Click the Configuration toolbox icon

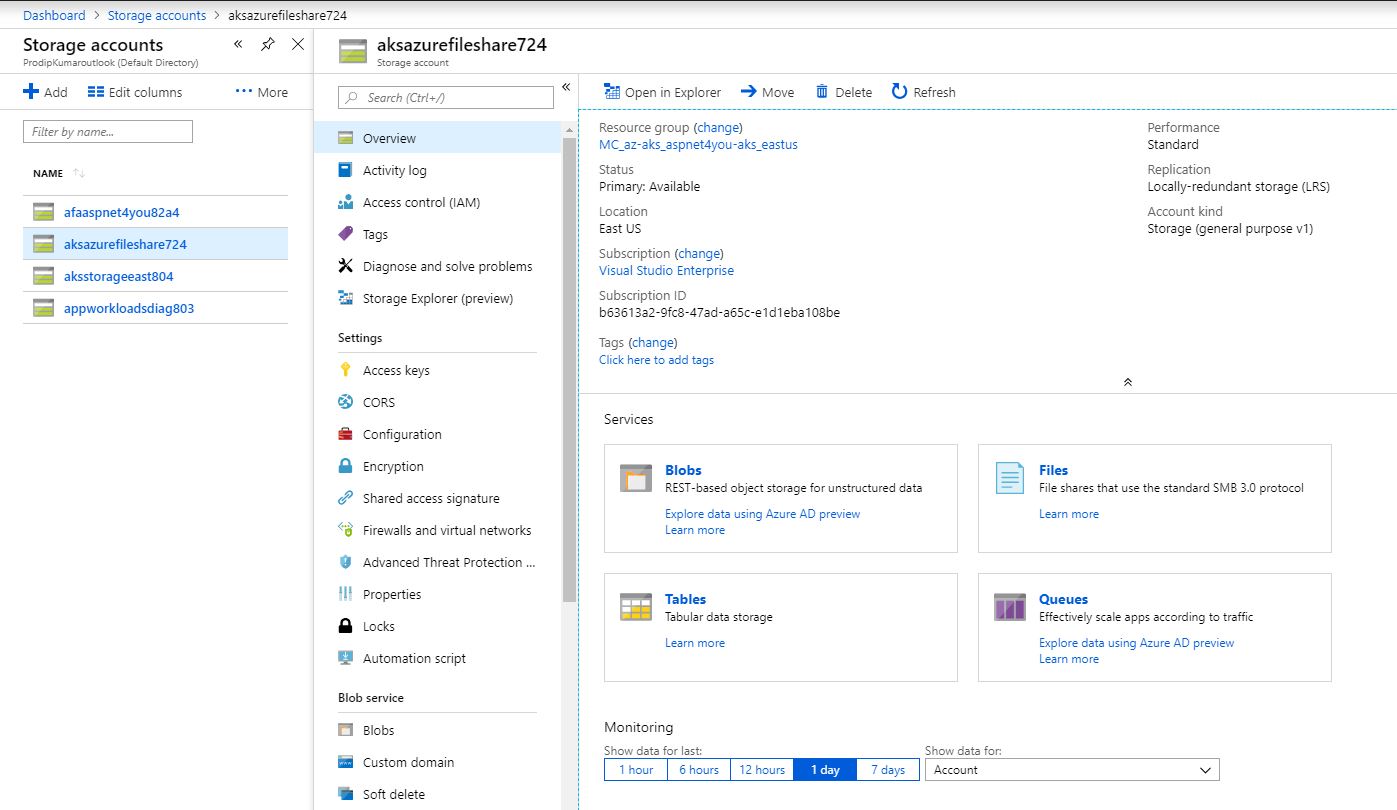345,434
